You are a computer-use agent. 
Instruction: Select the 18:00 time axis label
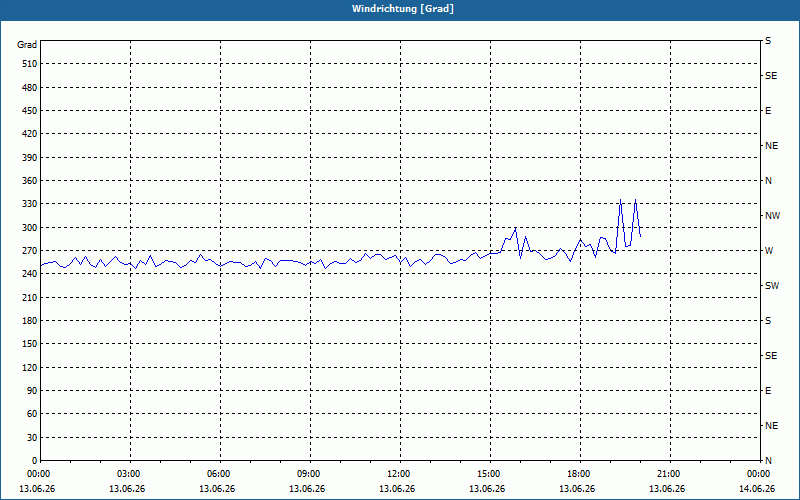(x=580, y=474)
